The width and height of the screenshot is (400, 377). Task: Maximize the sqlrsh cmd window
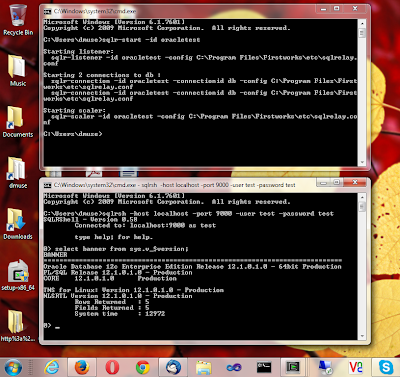coord(337,182)
